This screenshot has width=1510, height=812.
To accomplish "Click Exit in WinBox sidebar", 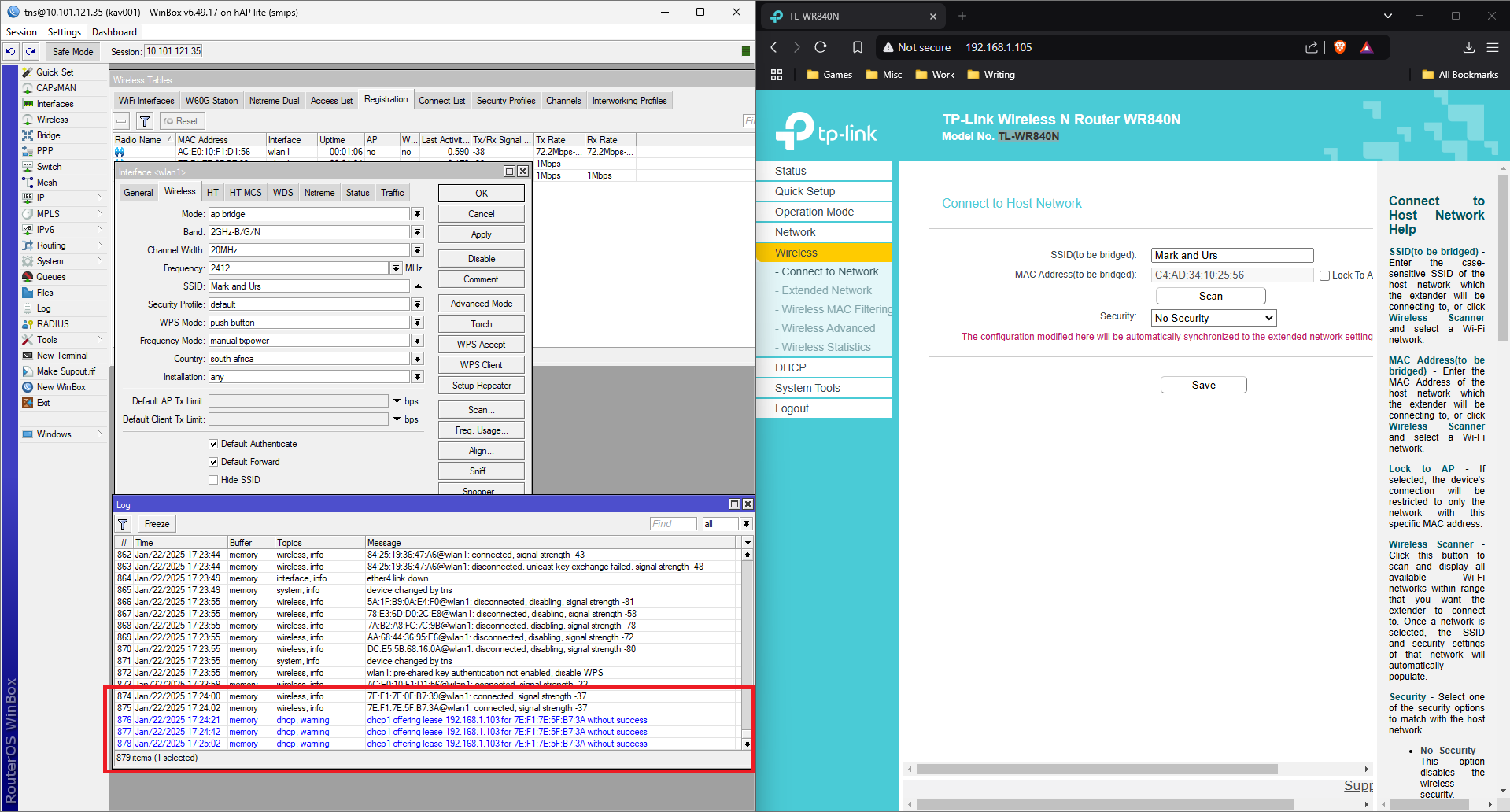I will point(43,403).
